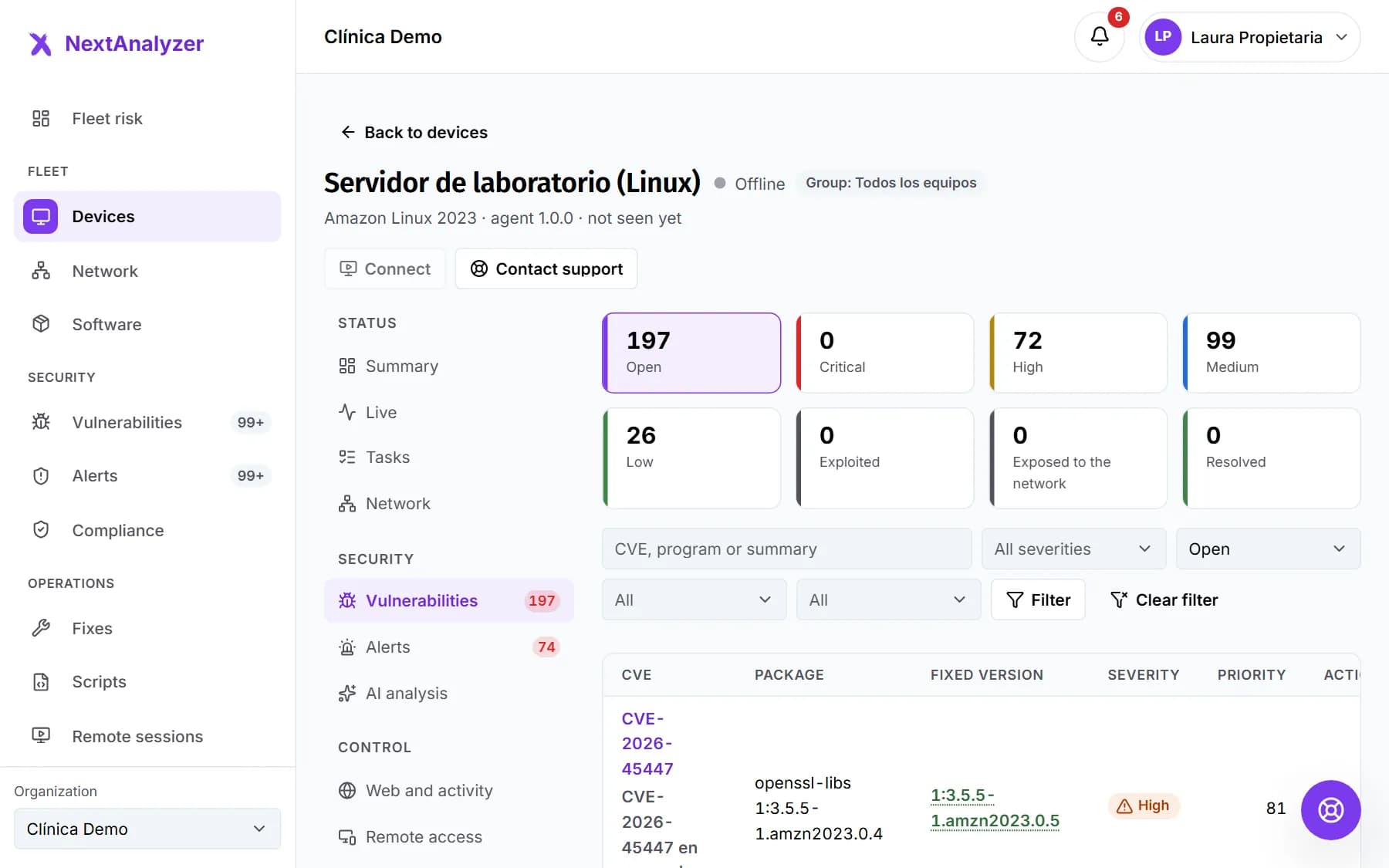
Task: Click the NextAnalyzer logo icon
Action: [x=40, y=44]
